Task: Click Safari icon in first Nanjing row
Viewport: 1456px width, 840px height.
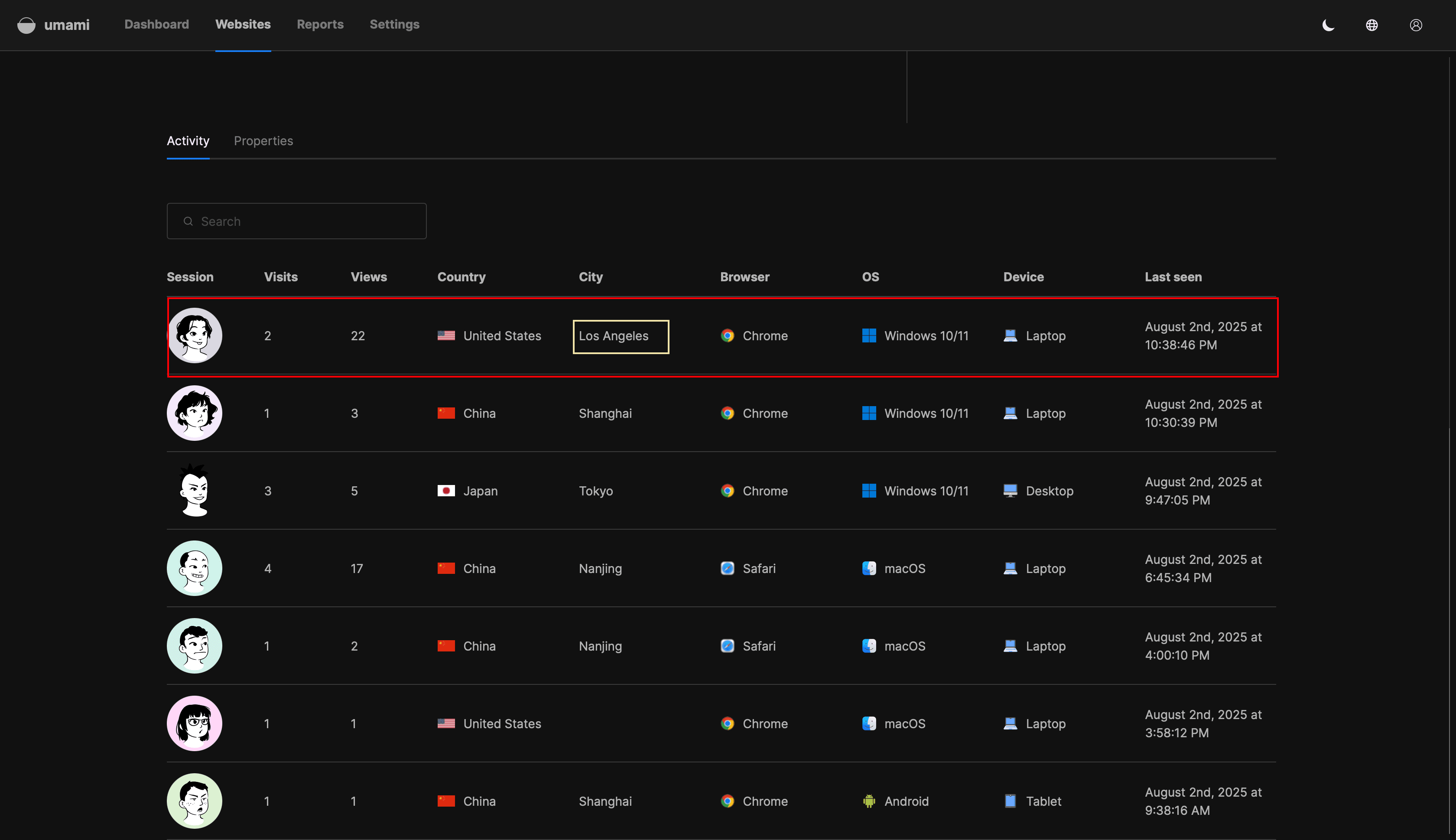Action: [x=727, y=568]
